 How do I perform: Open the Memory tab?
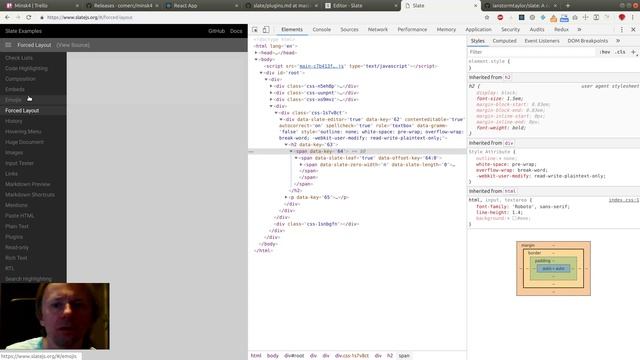[446, 30]
